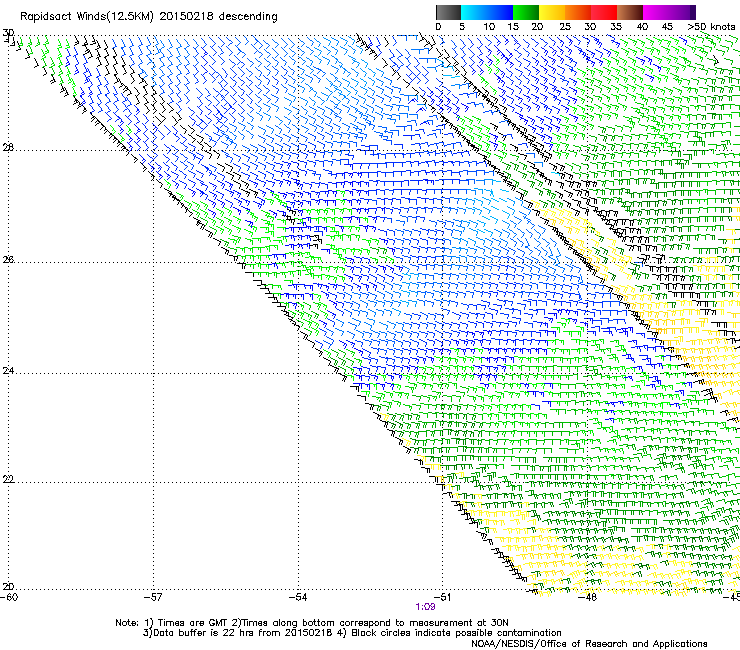The height and width of the screenshot is (650, 740).
Task: Click the longitude axis label '-51'
Action: pos(443,597)
